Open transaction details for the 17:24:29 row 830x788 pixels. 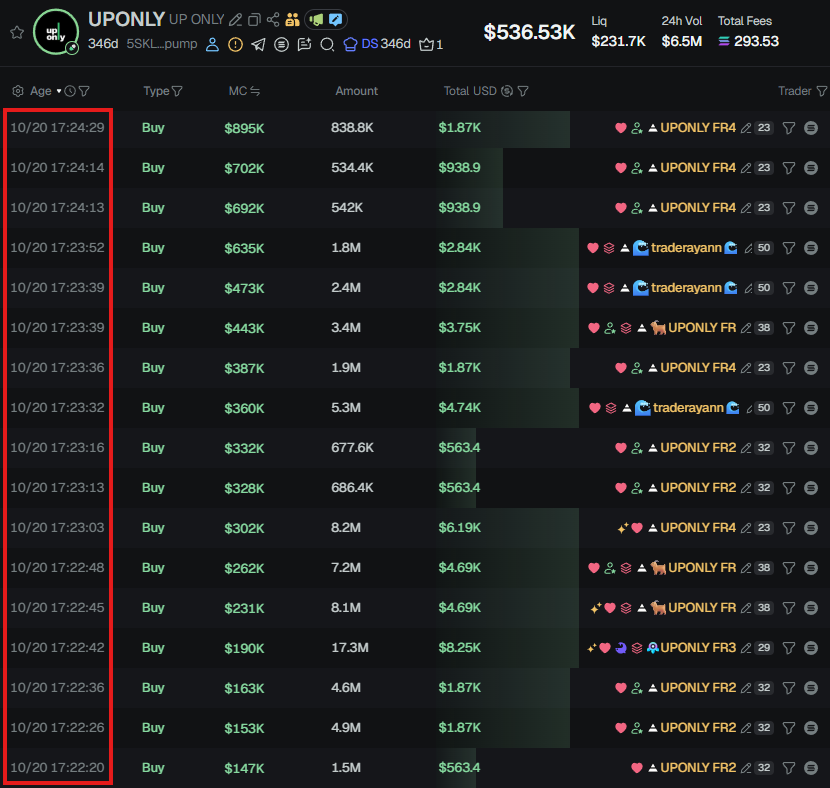point(811,128)
